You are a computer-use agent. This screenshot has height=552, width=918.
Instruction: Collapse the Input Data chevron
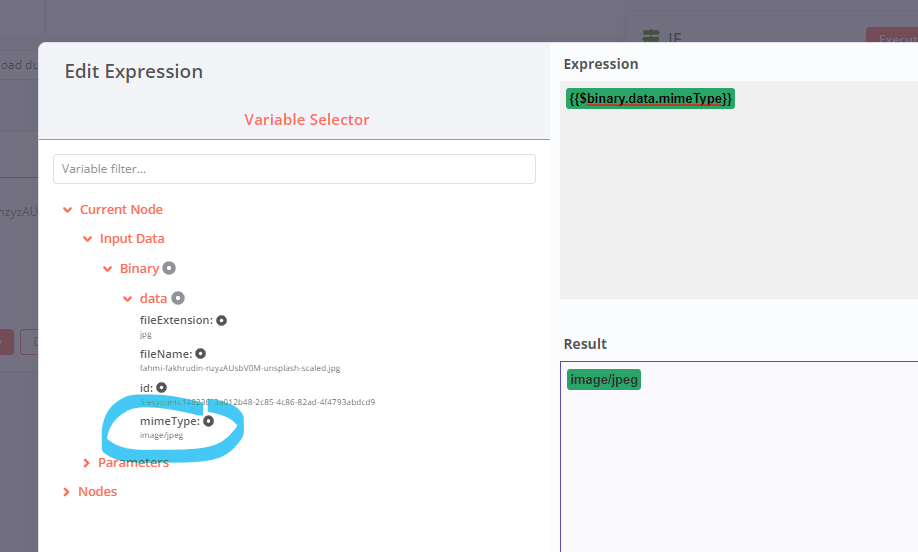[88, 239]
